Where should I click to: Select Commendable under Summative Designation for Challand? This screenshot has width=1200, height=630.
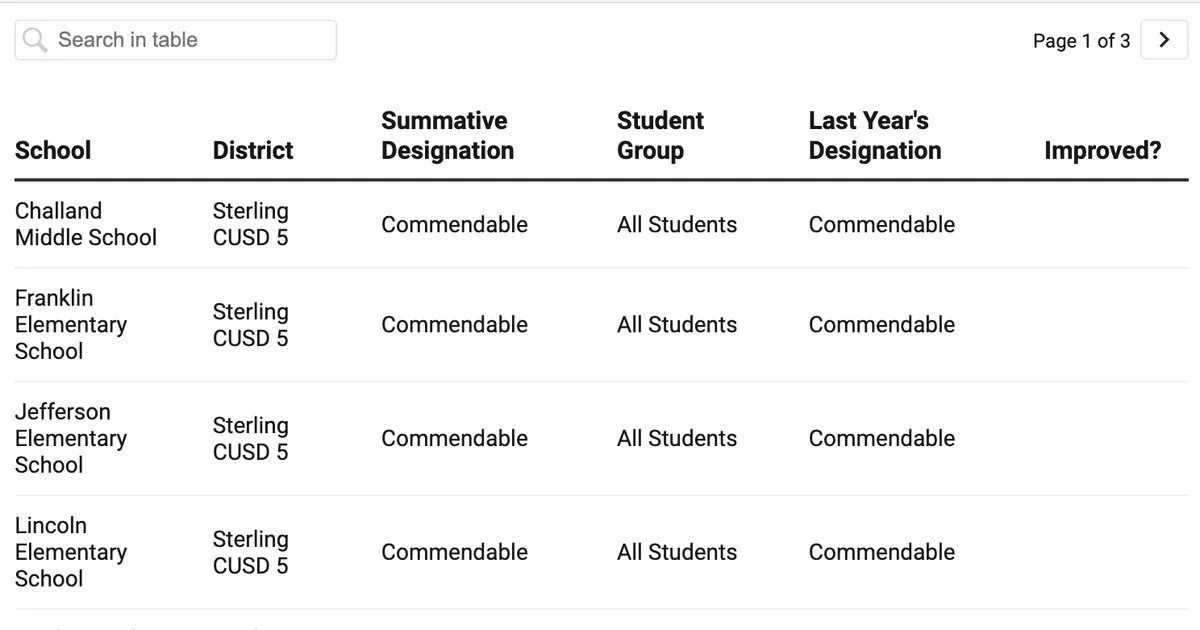click(x=454, y=224)
